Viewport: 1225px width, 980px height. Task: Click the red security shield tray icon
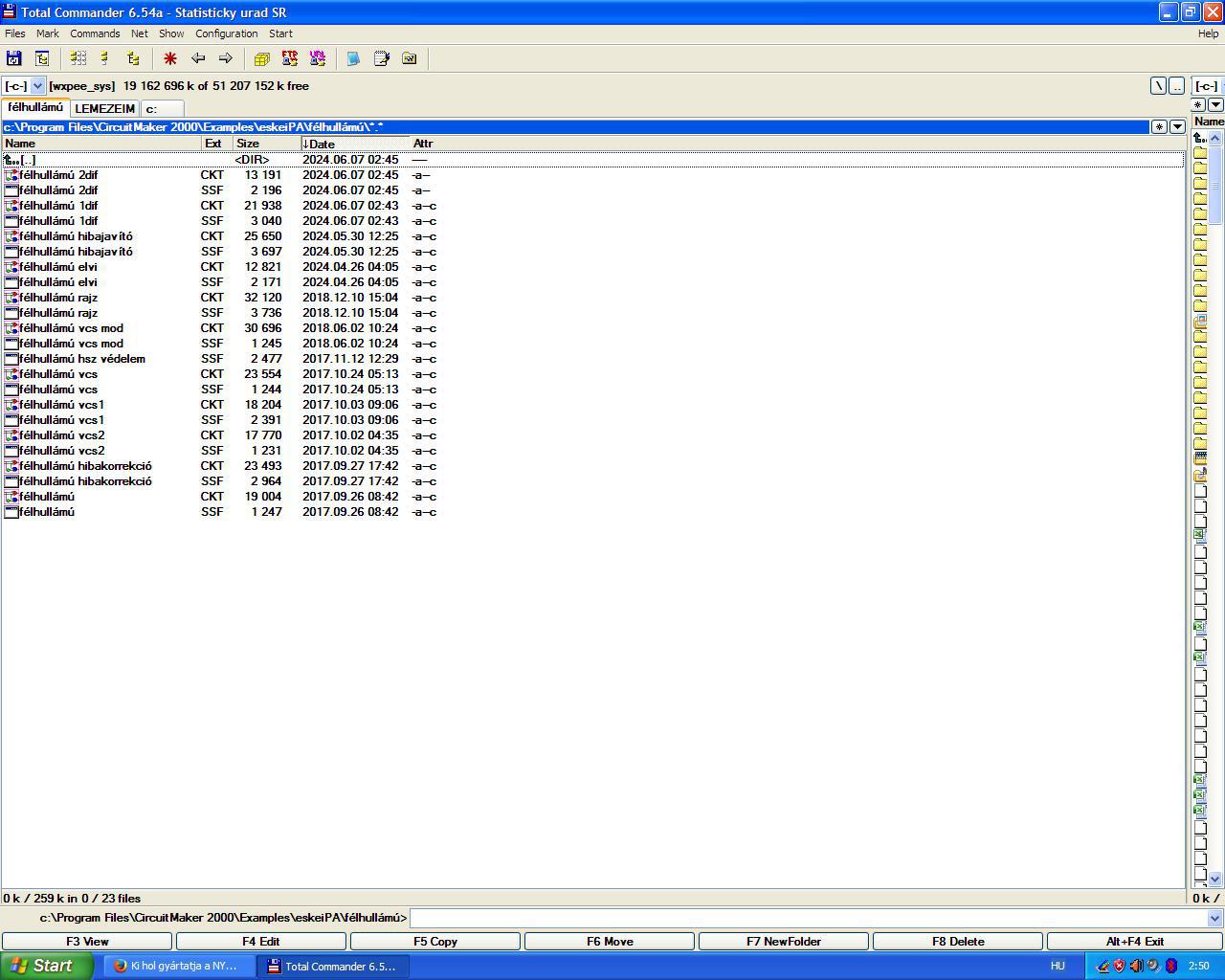pyautogui.click(x=1119, y=967)
